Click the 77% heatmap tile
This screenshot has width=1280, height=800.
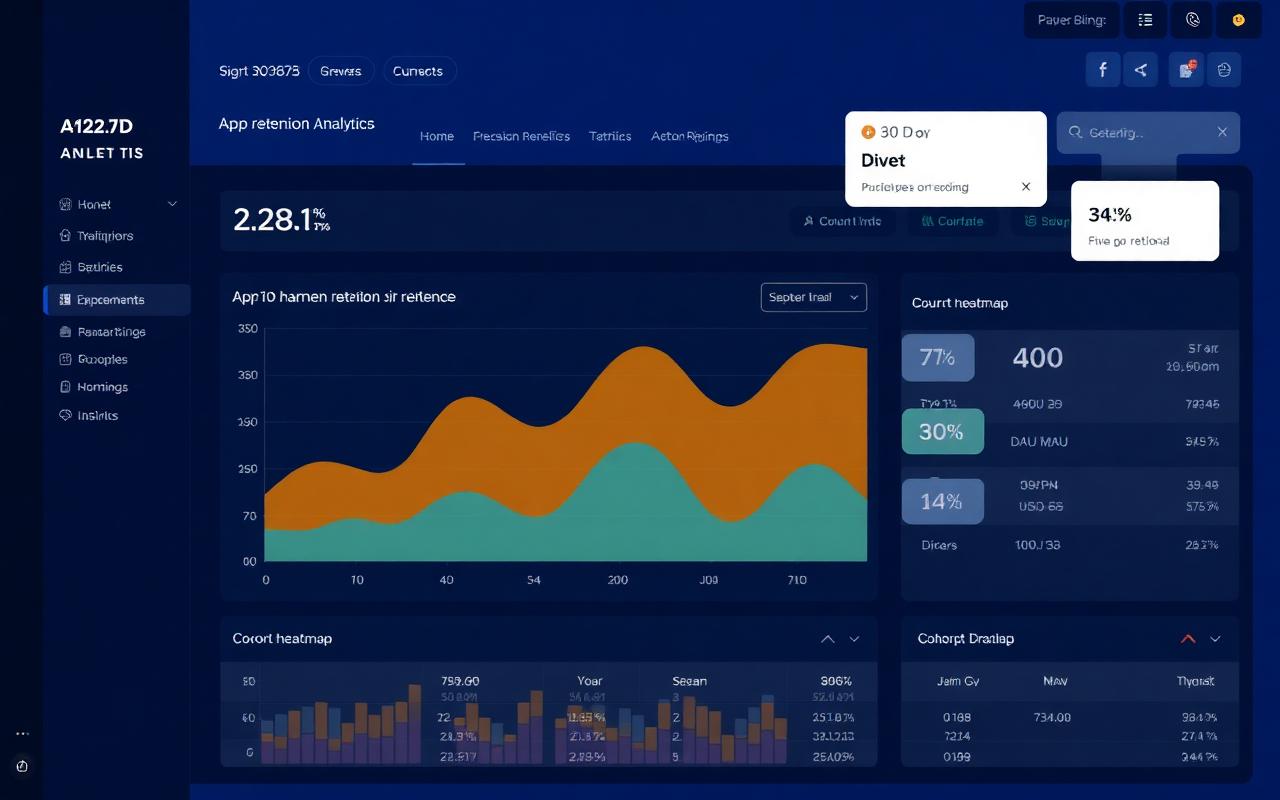(938, 357)
